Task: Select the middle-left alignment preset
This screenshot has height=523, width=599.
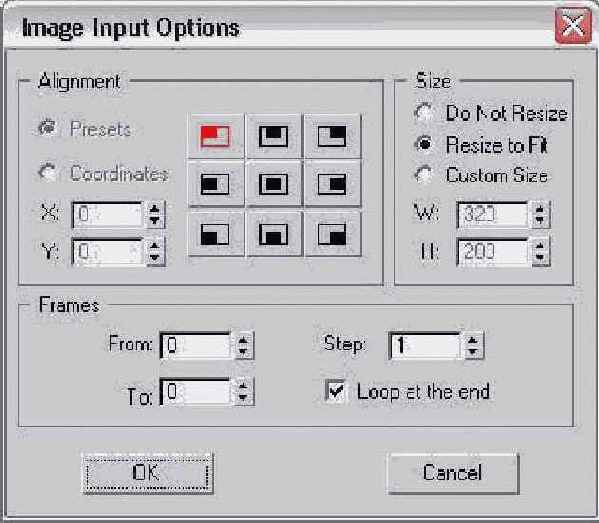Action: point(216,184)
